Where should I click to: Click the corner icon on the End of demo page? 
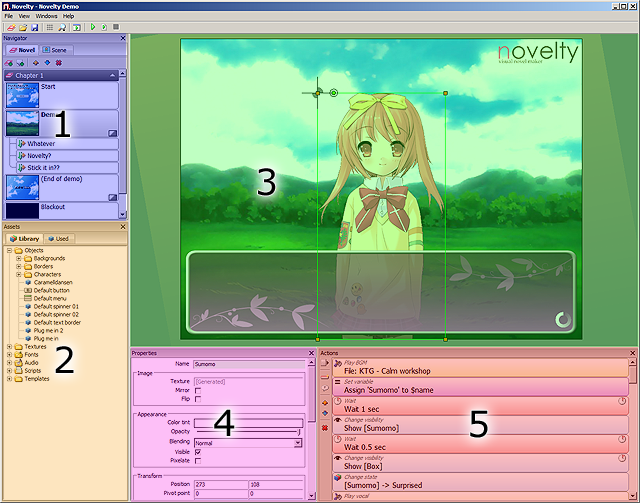[112, 197]
